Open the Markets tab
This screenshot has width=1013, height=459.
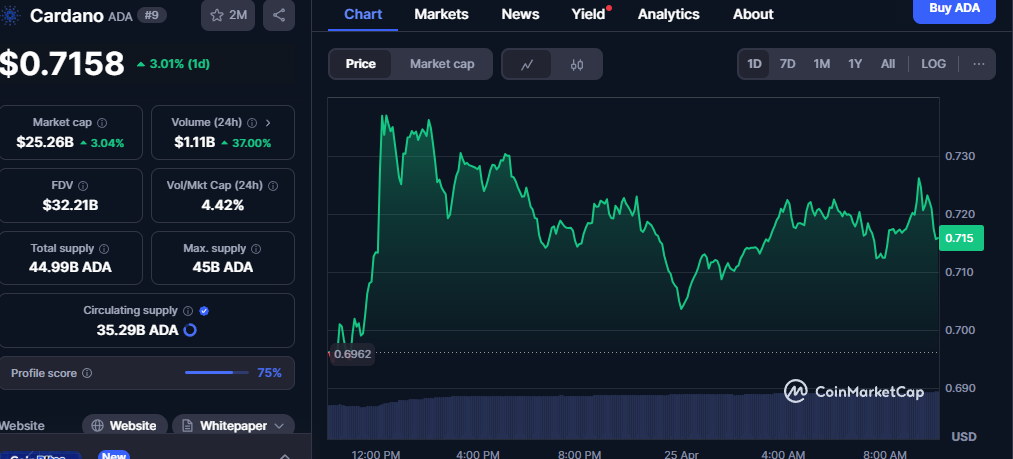tap(441, 14)
